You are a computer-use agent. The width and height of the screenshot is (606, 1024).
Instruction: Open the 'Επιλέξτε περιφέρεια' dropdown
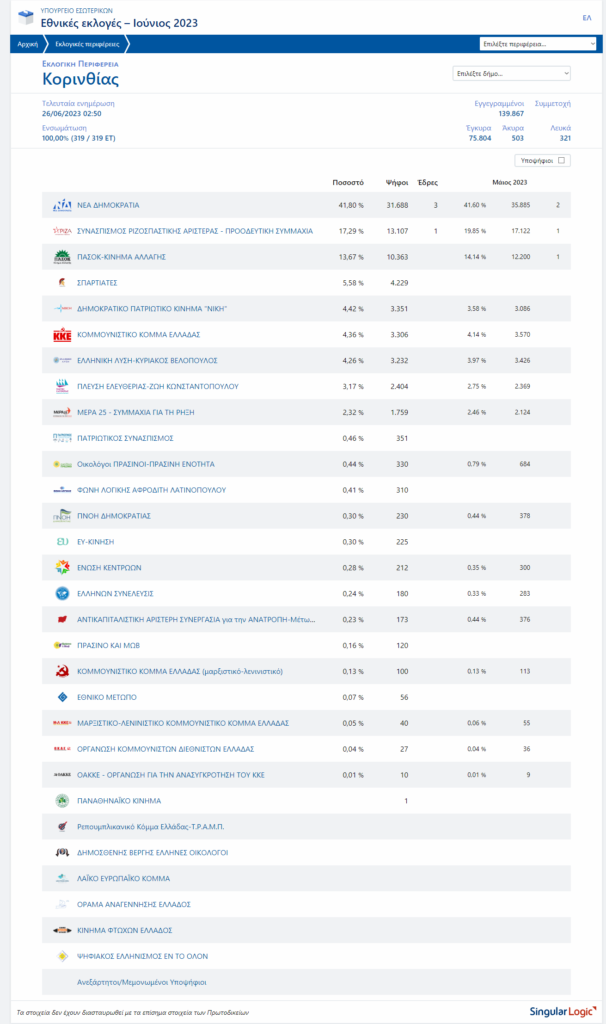pyautogui.click(x=538, y=44)
